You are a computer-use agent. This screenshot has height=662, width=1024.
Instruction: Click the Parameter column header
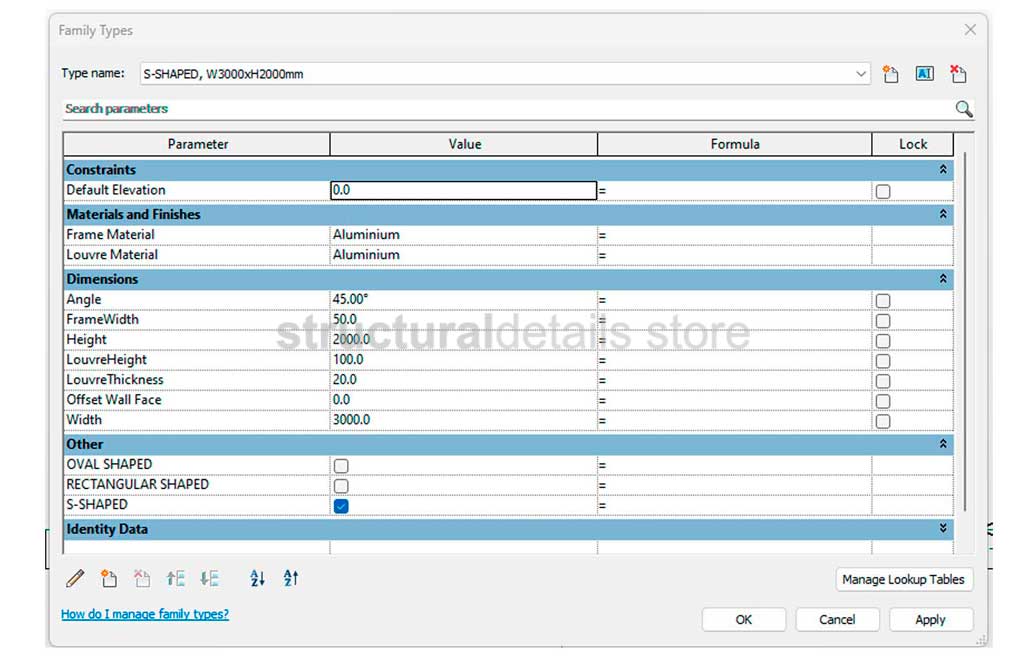[197, 144]
